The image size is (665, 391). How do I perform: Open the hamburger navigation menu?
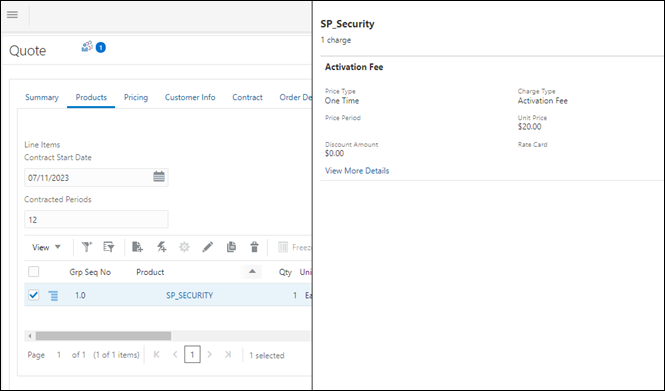pos(13,15)
